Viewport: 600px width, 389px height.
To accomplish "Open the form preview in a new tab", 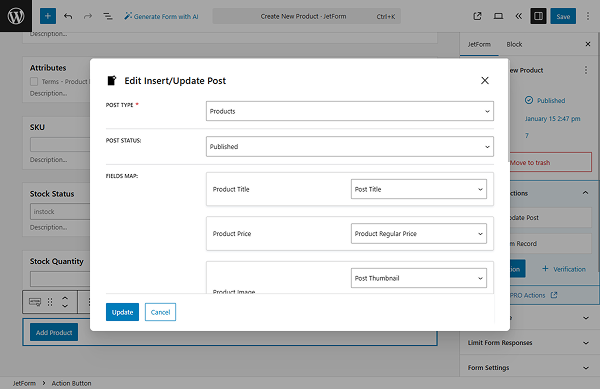I will coord(477,16).
